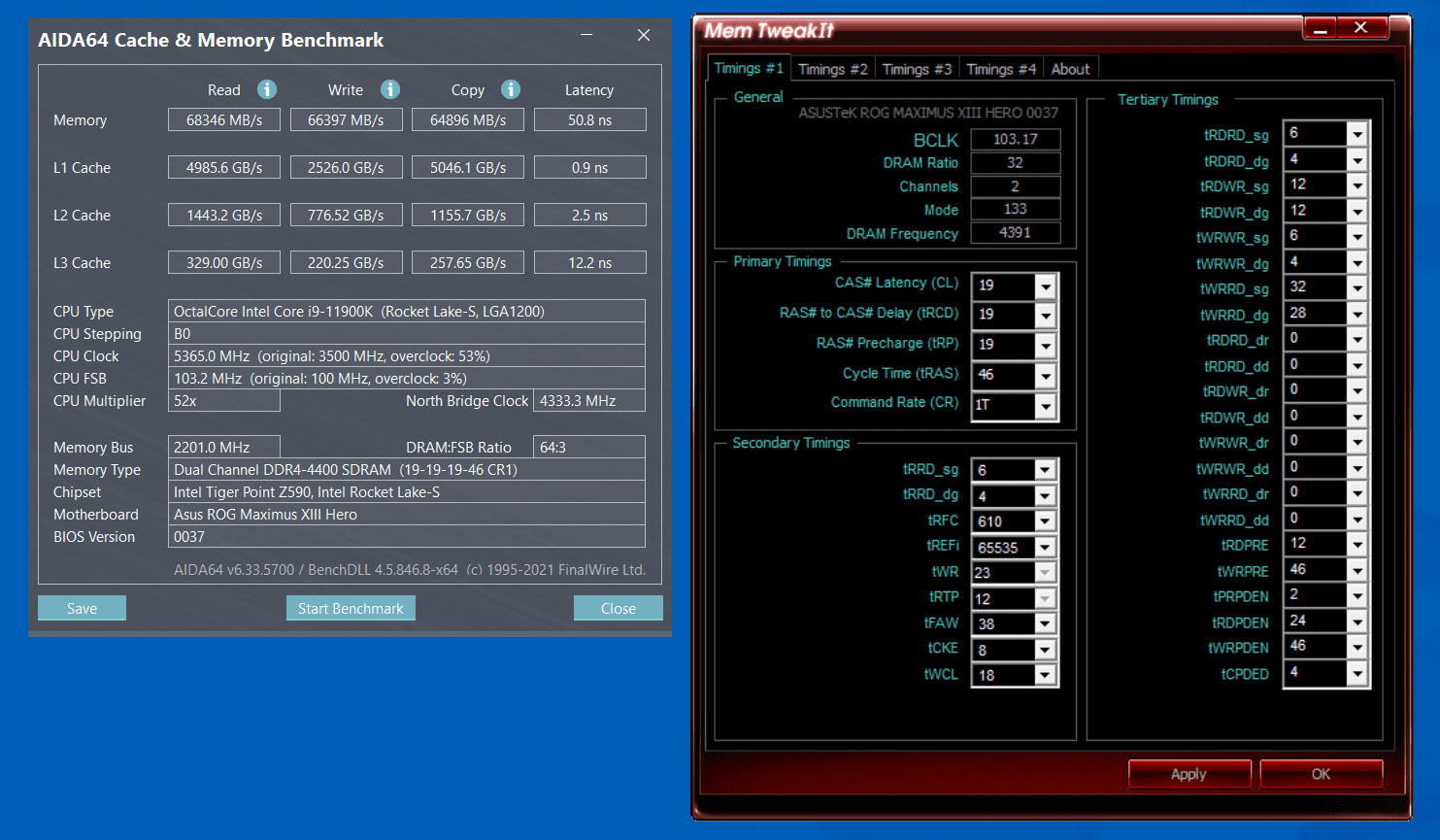Open the tPRPDEN dropdown

coord(1357,595)
